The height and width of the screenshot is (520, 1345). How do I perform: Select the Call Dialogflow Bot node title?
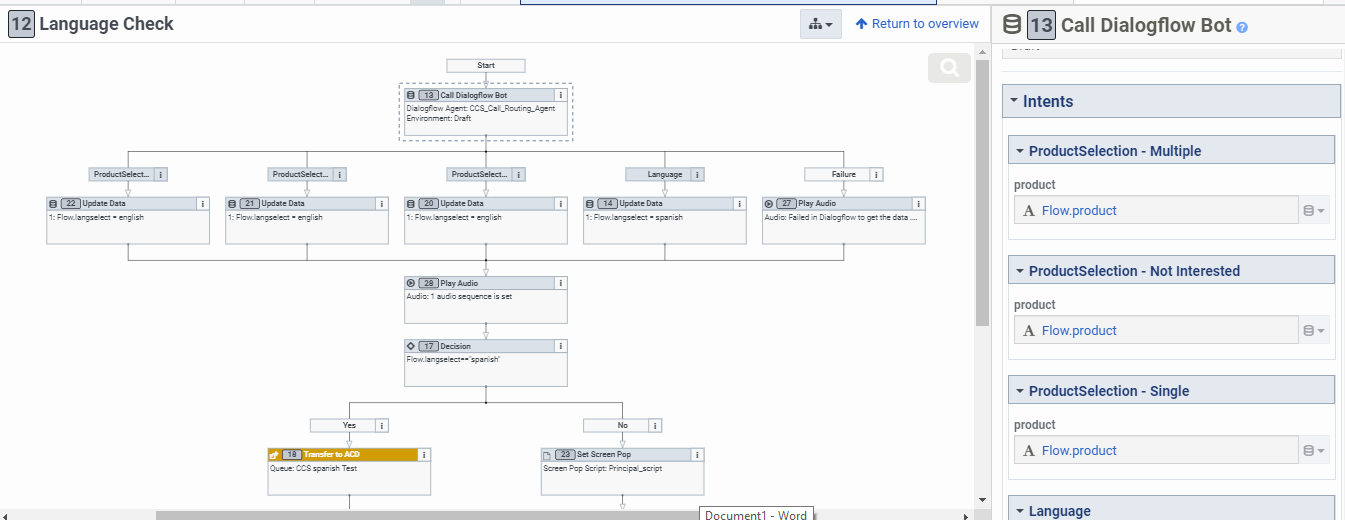coord(473,95)
